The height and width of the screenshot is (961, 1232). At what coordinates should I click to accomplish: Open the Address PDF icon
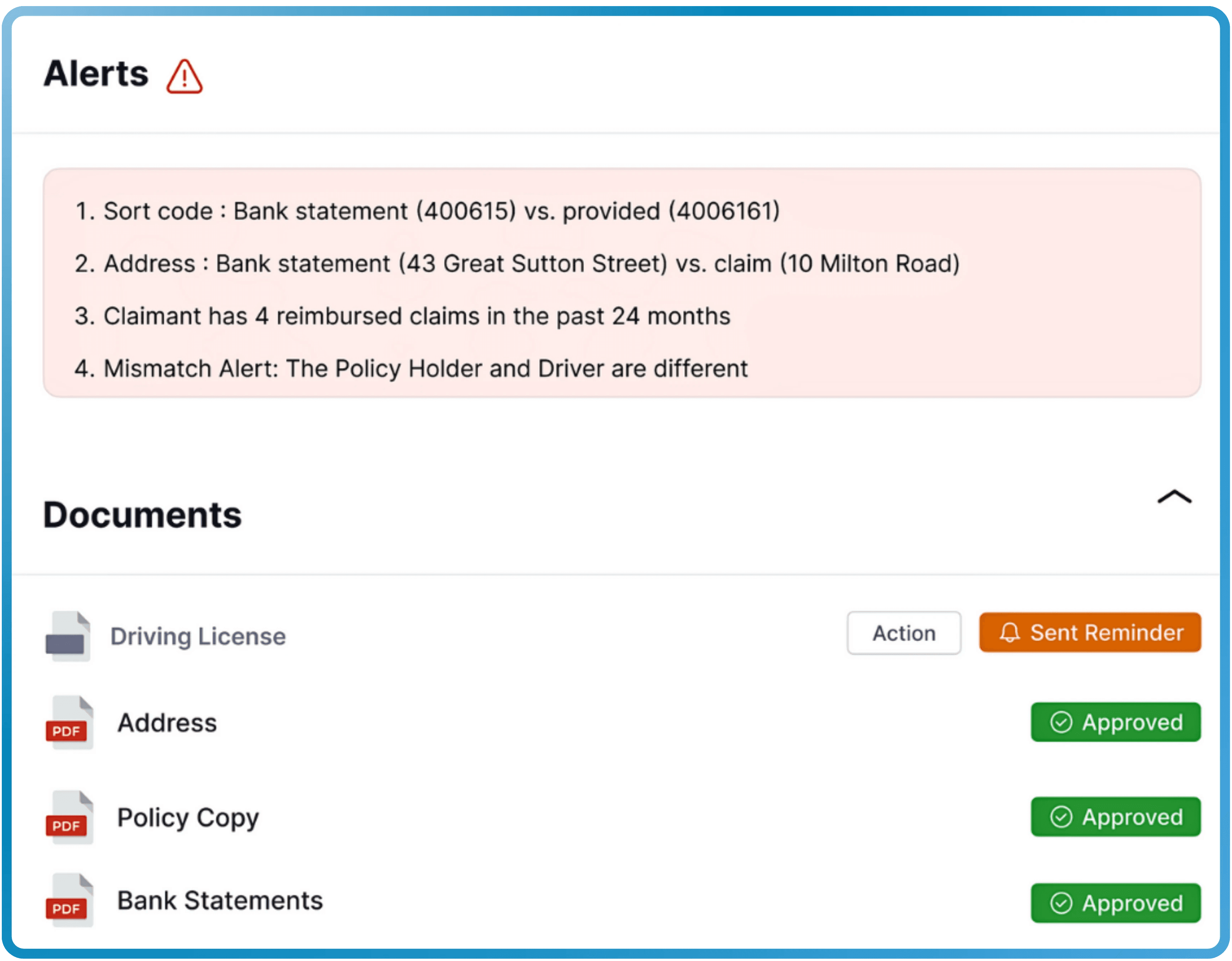pos(69,722)
